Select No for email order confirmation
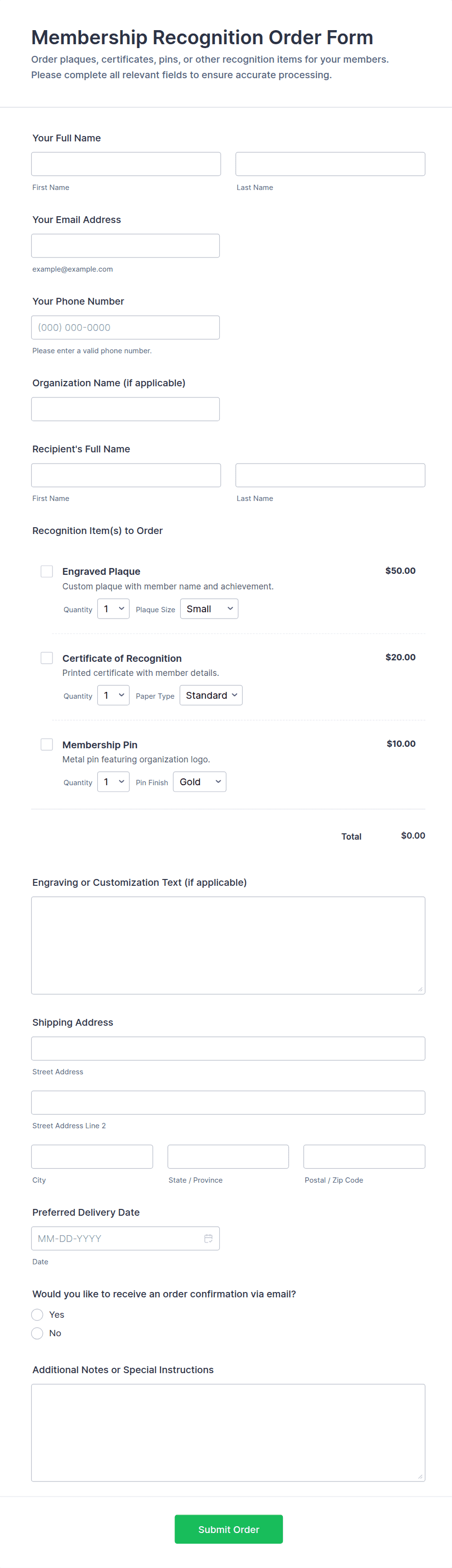The image size is (452, 1568). click(37, 1333)
